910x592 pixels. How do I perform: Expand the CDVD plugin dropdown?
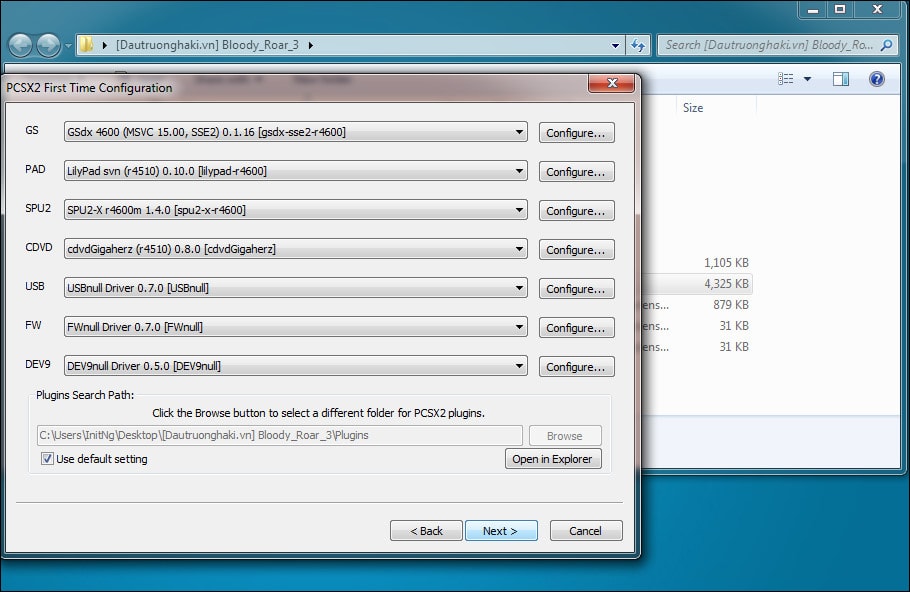(295, 248)
